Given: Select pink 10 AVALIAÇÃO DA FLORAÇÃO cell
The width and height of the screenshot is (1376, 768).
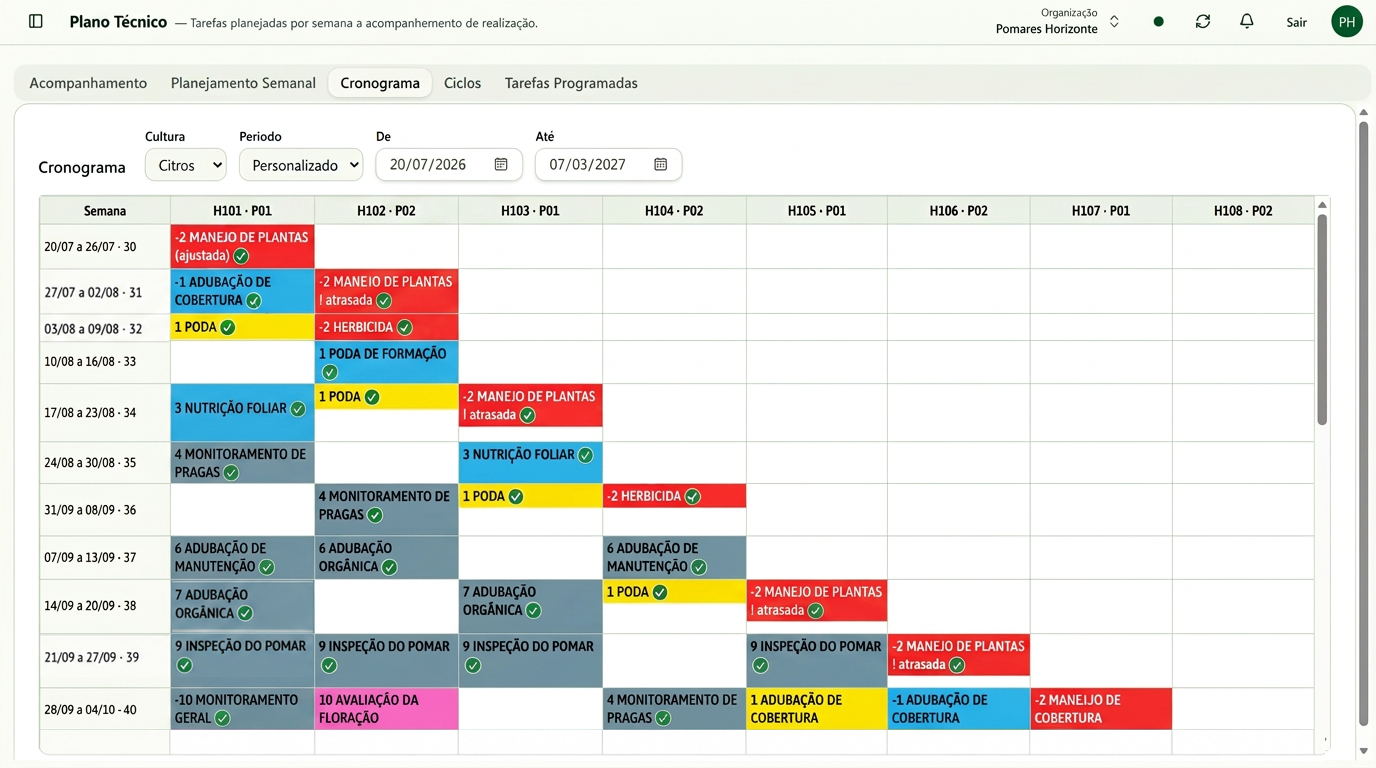Looking at the screenshot, I should tap(386, 709).
